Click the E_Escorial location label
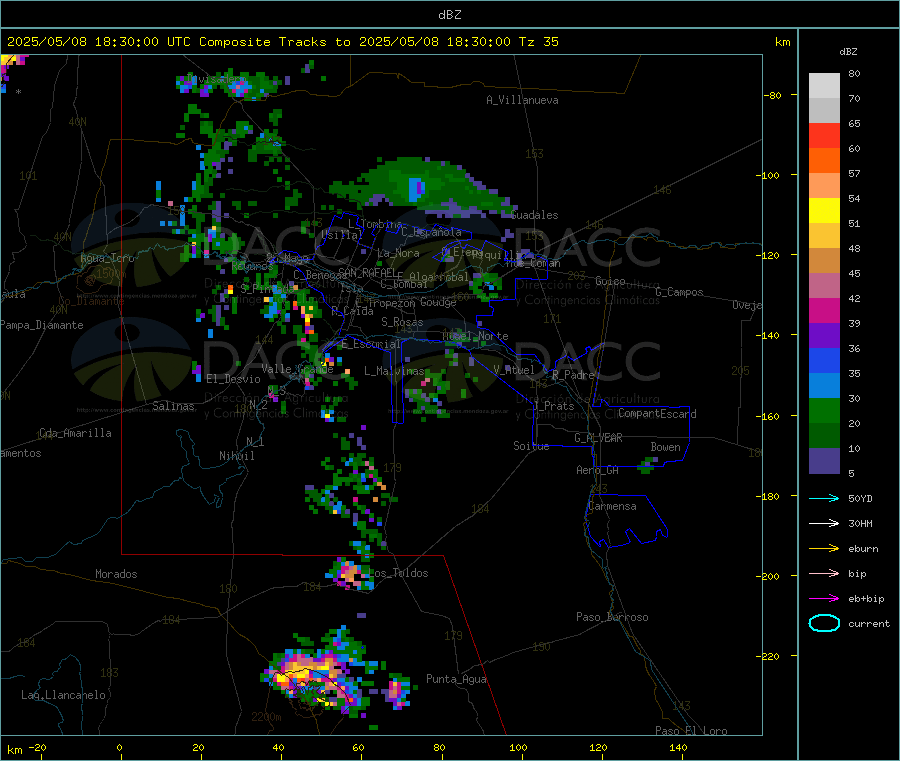Viewport: 900px width, 761px height. pos(371,344)
